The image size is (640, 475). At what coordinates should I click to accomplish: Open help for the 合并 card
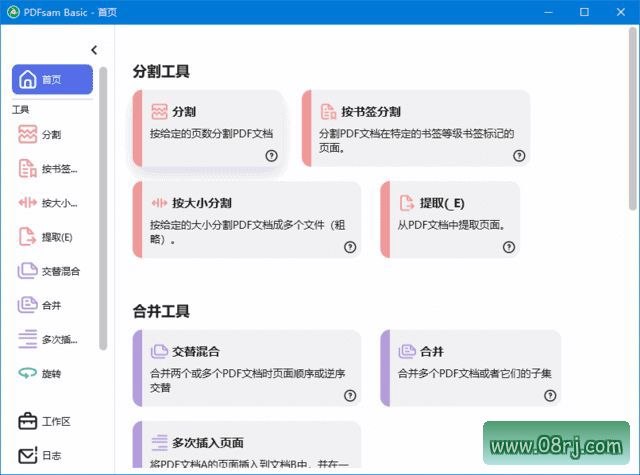[x=550, y=395]
